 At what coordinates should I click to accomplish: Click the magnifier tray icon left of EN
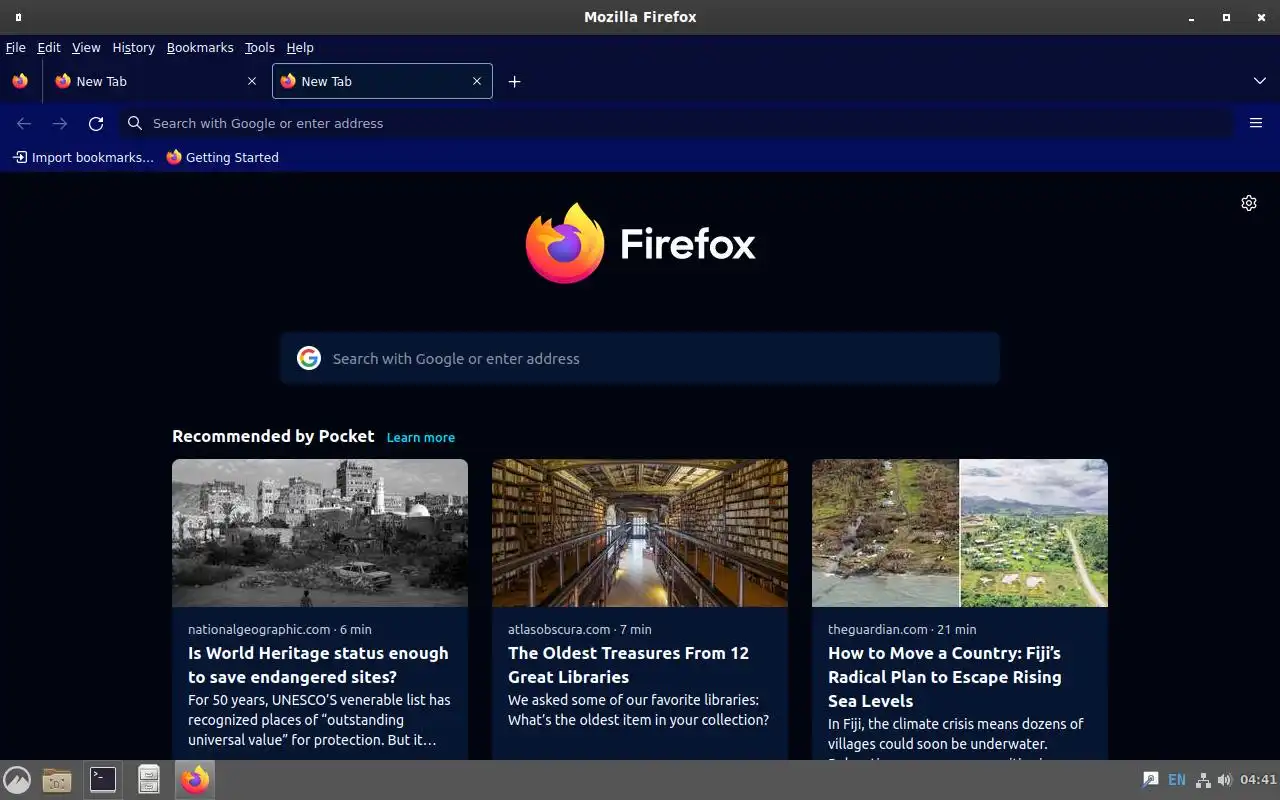click(x=1150, y=780)
